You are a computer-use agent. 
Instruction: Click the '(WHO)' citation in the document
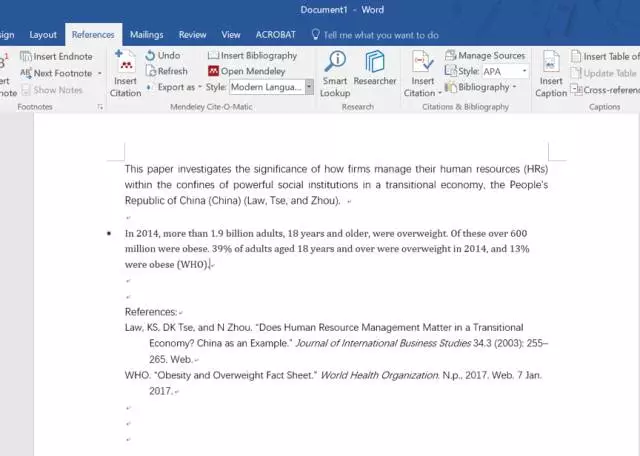[193, 265]
